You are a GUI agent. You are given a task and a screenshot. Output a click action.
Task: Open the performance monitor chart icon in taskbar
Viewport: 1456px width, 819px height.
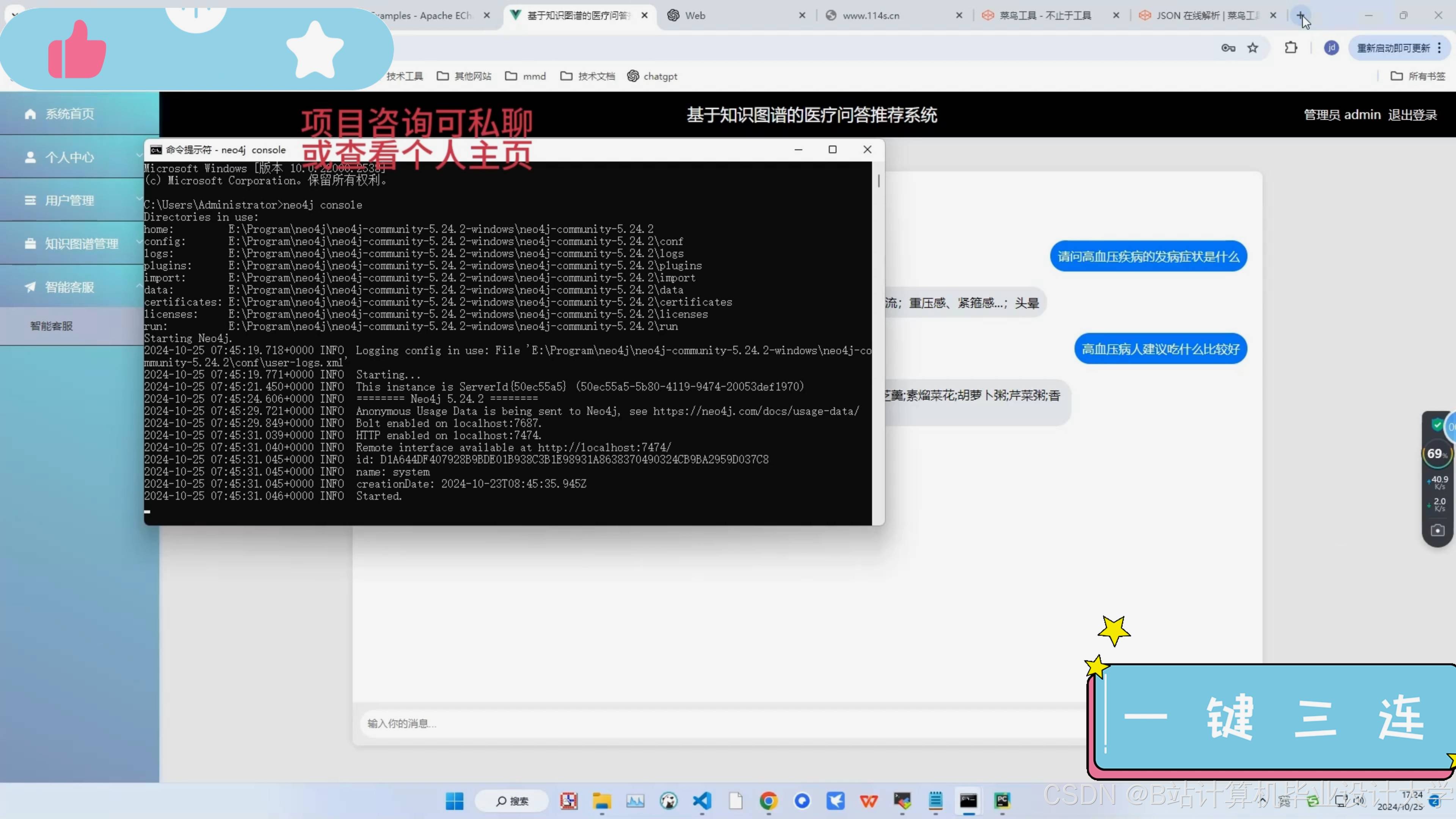point(635,801)
